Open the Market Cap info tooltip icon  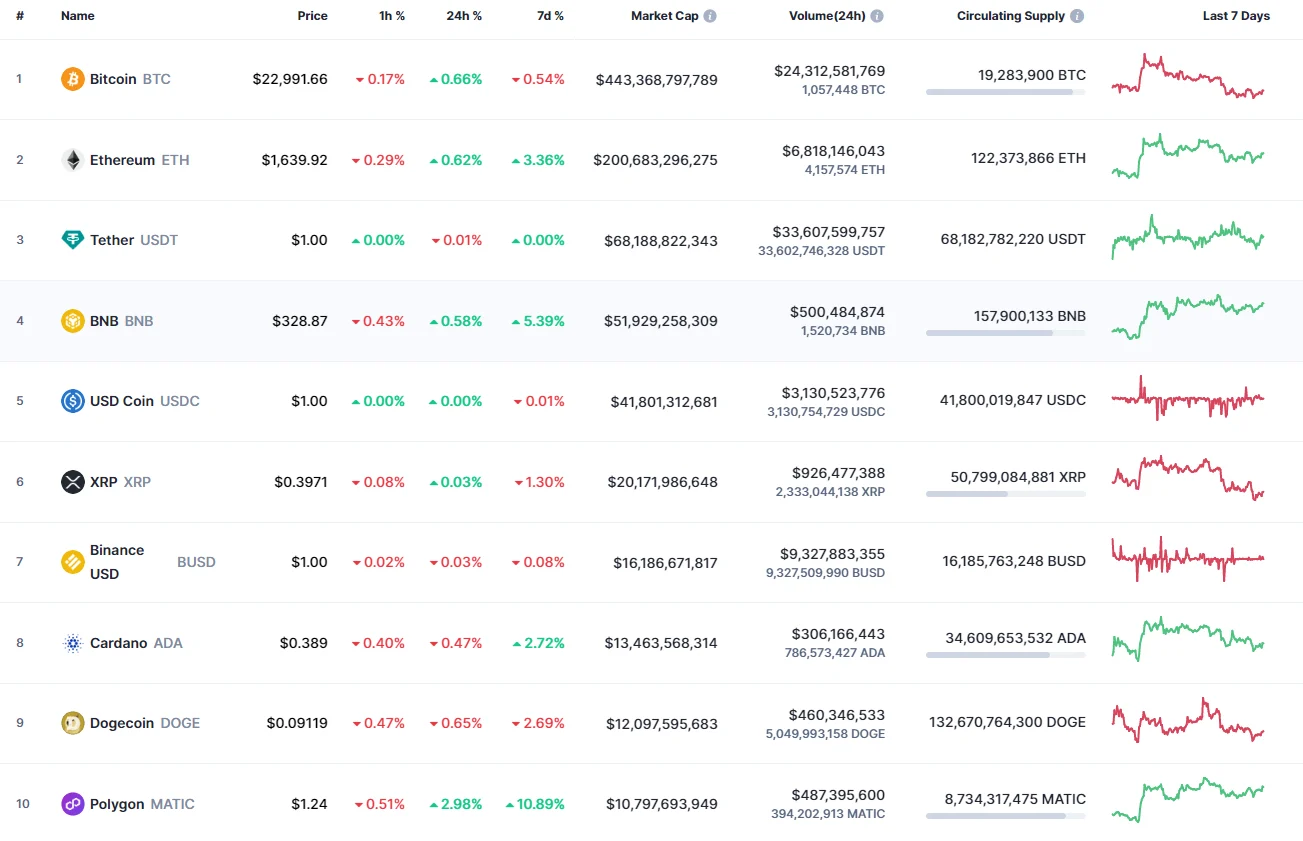(x=710, y=15)
